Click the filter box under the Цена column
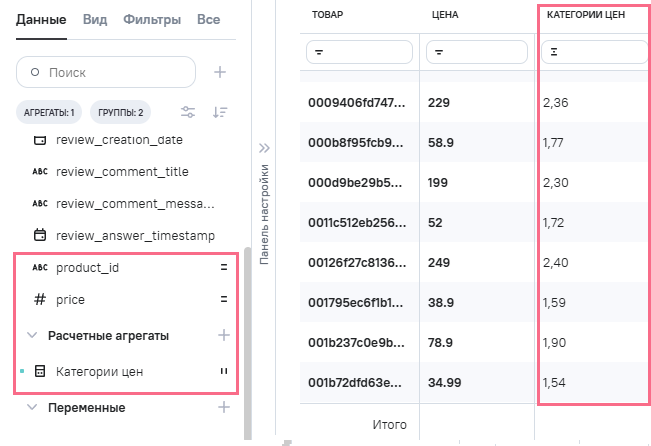The height and width of the screenshot is (446, 651). pos(476,51)
